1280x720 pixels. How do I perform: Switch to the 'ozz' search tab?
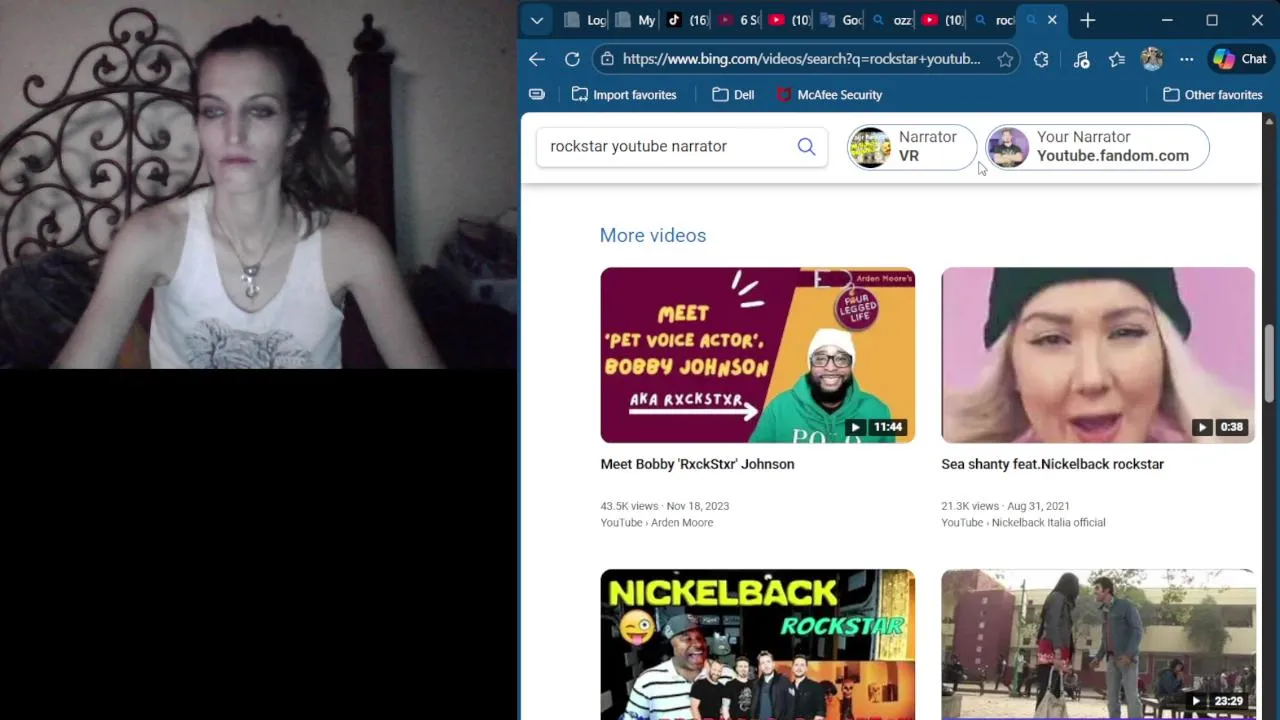[891, 20]
